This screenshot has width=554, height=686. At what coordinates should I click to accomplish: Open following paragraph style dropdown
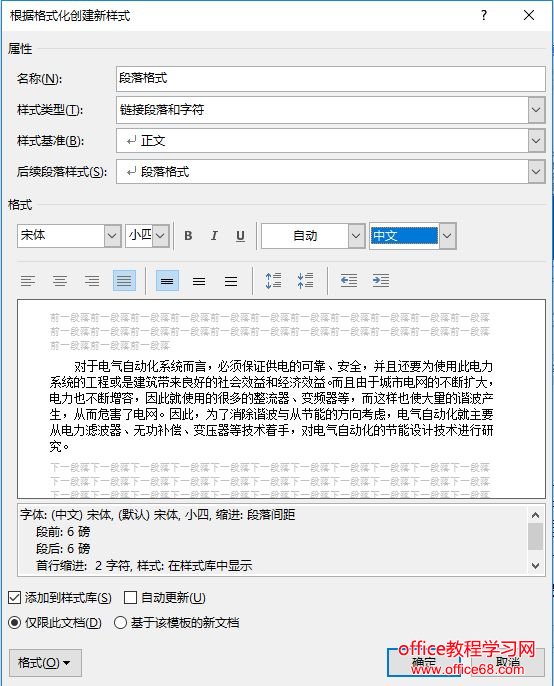coord(536,172)
